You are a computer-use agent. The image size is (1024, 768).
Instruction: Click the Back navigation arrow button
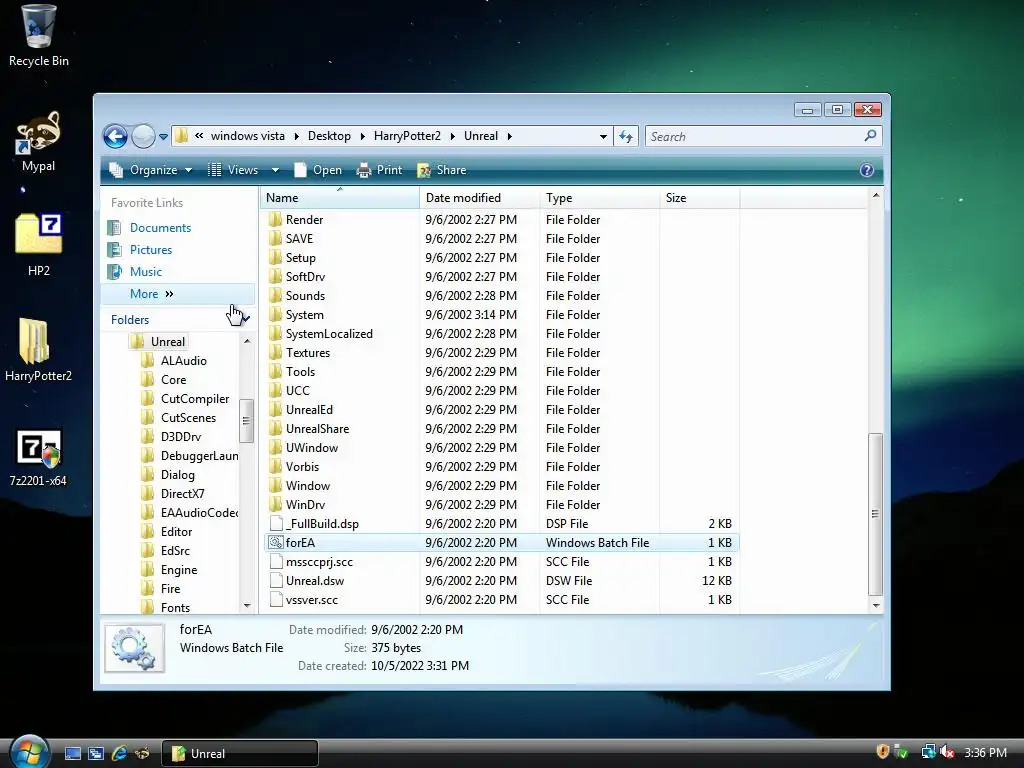pos(116,136)
